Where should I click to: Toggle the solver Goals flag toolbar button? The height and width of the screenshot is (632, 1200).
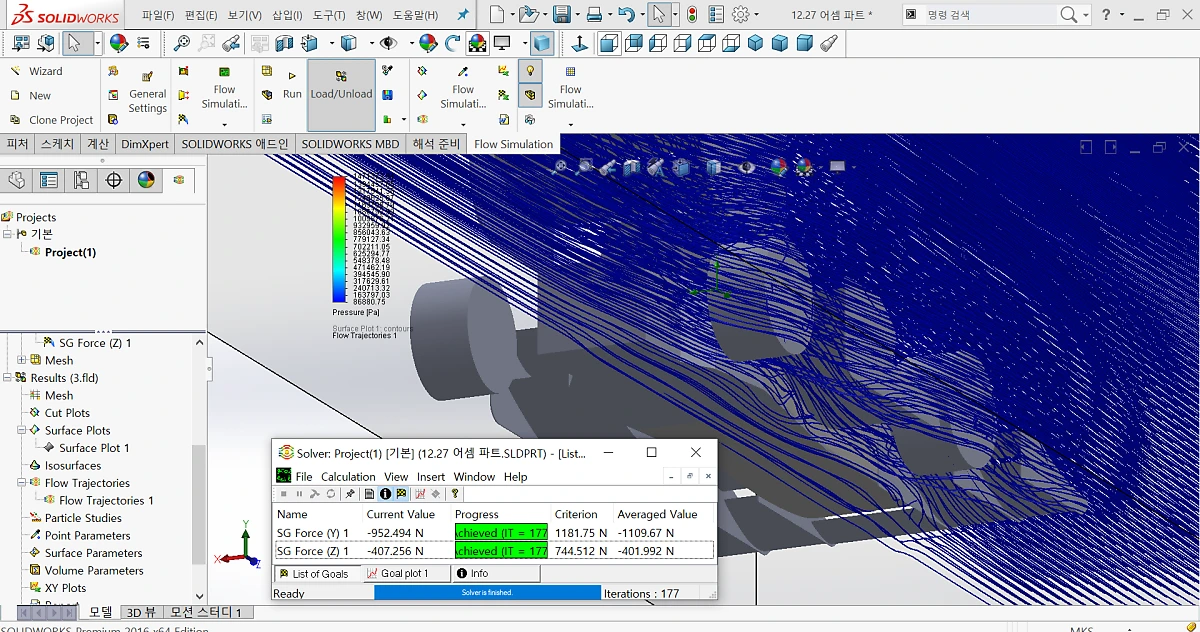click(402, 494)
